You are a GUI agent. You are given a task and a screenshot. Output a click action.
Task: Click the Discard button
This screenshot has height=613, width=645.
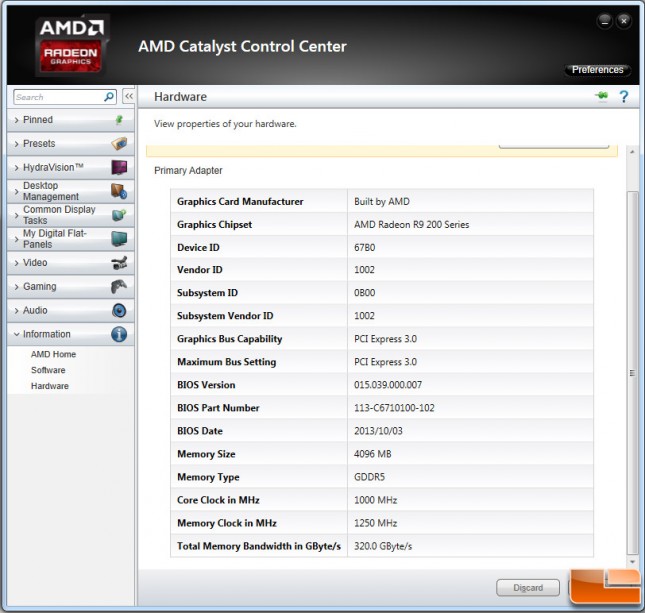[x=528, y=587]
